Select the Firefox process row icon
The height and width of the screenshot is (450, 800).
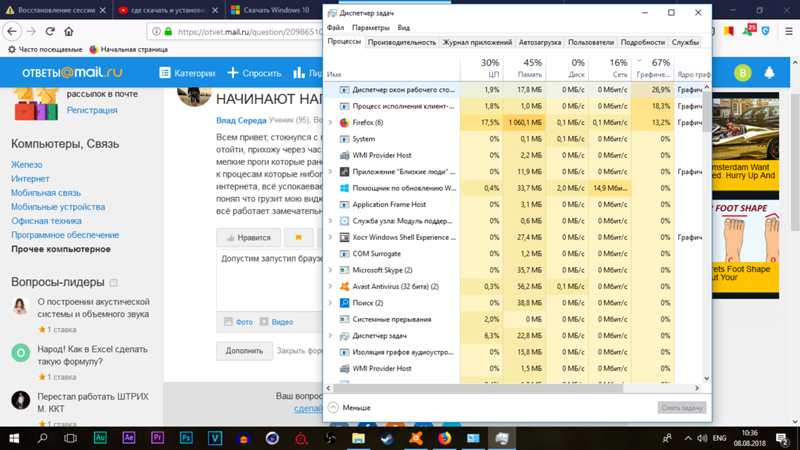(x=344, y=122)
